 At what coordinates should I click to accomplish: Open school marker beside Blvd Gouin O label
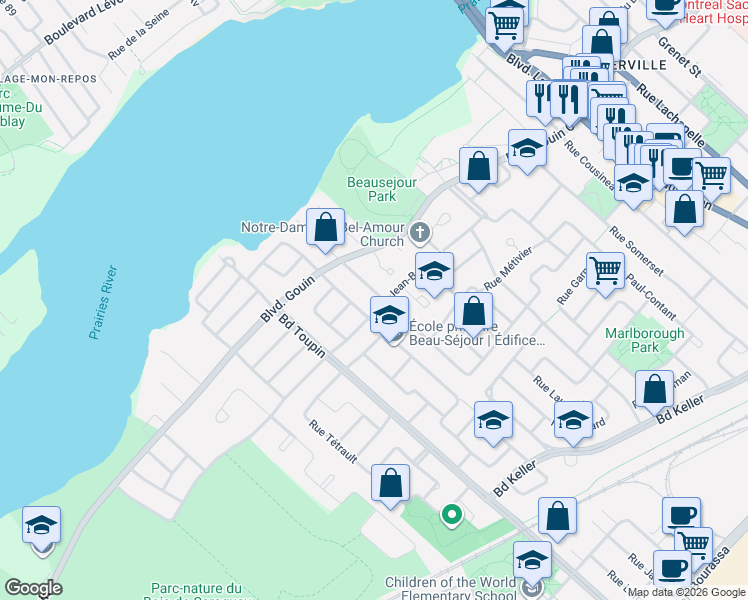527,149
